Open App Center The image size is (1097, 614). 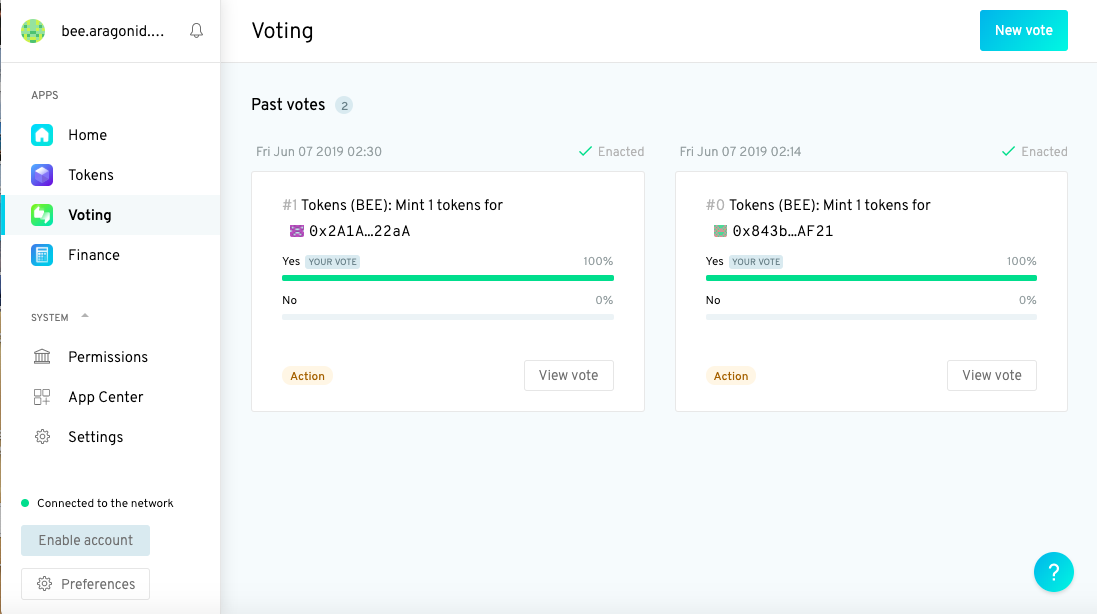click(111, 397)
